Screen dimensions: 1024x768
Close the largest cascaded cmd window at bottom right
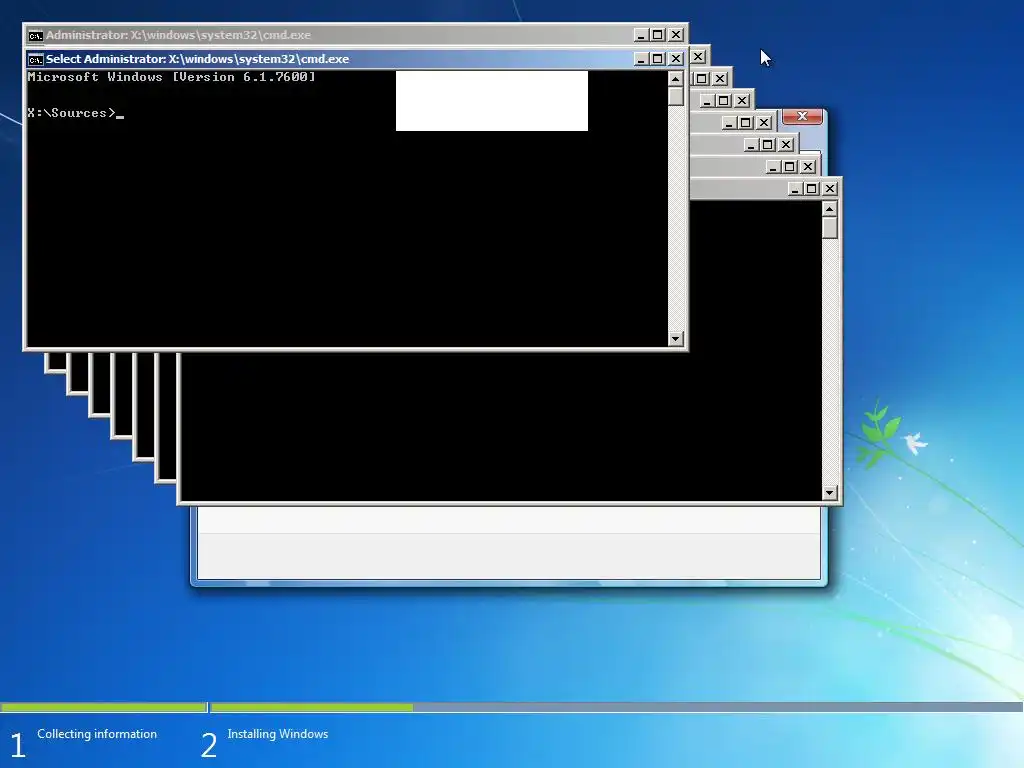coord(830,189)
